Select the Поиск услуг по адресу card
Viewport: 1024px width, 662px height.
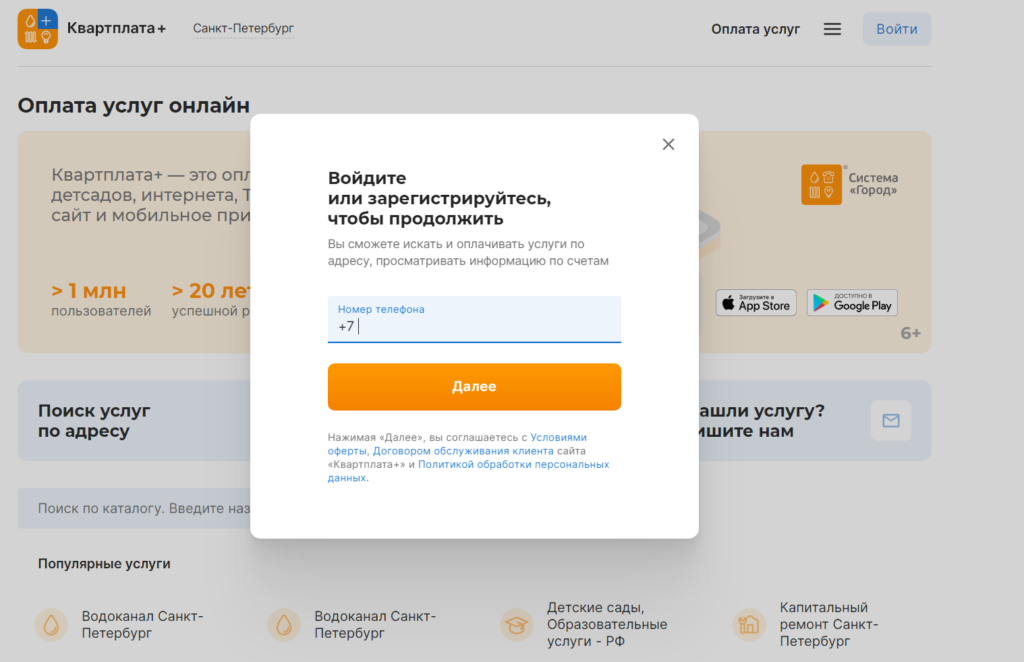(x=134, y=421)
